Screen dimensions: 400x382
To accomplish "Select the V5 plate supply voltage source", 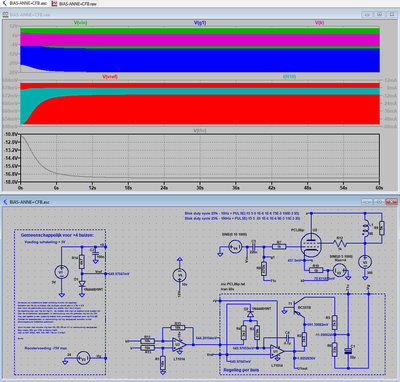I will 365,262.
